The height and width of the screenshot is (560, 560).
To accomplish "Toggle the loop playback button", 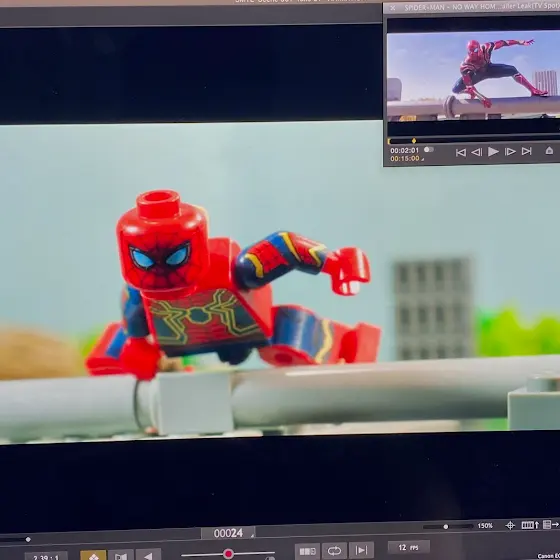I will [334, 551].
